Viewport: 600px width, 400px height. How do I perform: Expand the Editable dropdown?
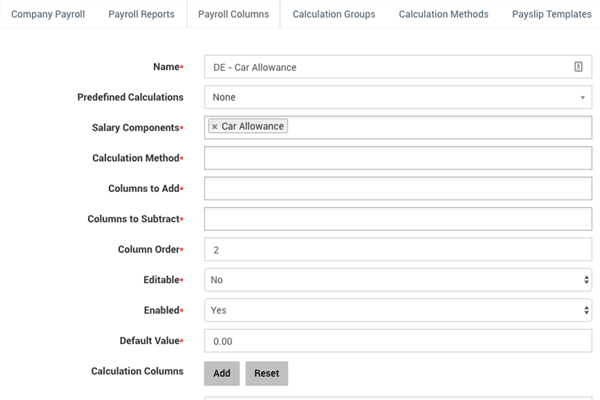pyautogui.click(x=398, y=280)
